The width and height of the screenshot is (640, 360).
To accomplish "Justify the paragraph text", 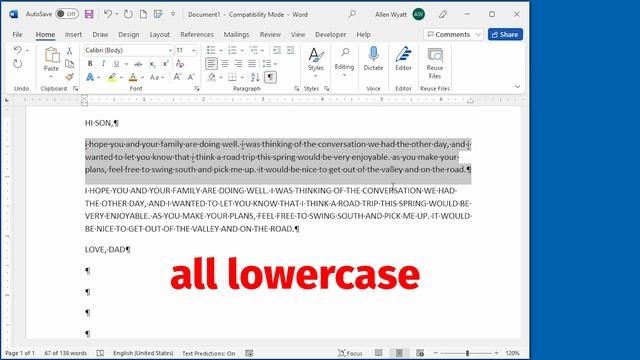I will click(x=252, y=64).
